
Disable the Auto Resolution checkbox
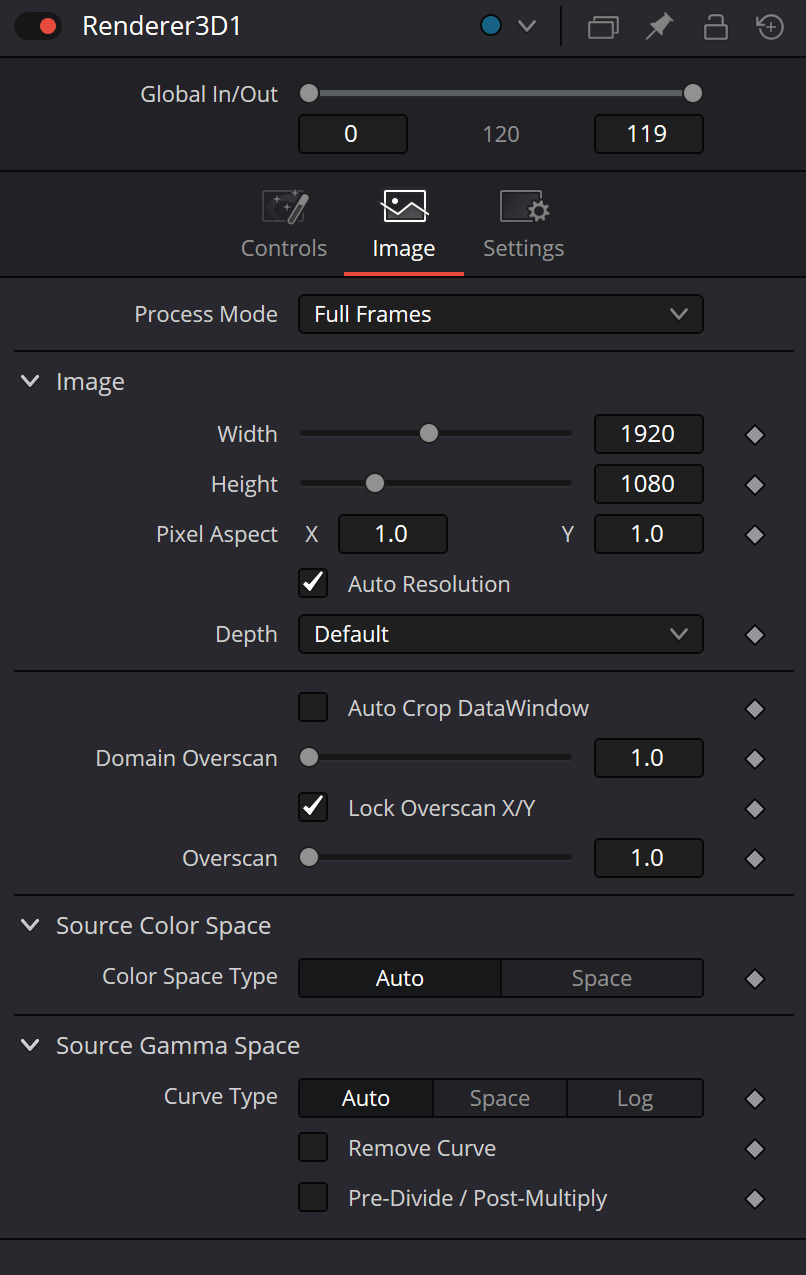[313, 583]
